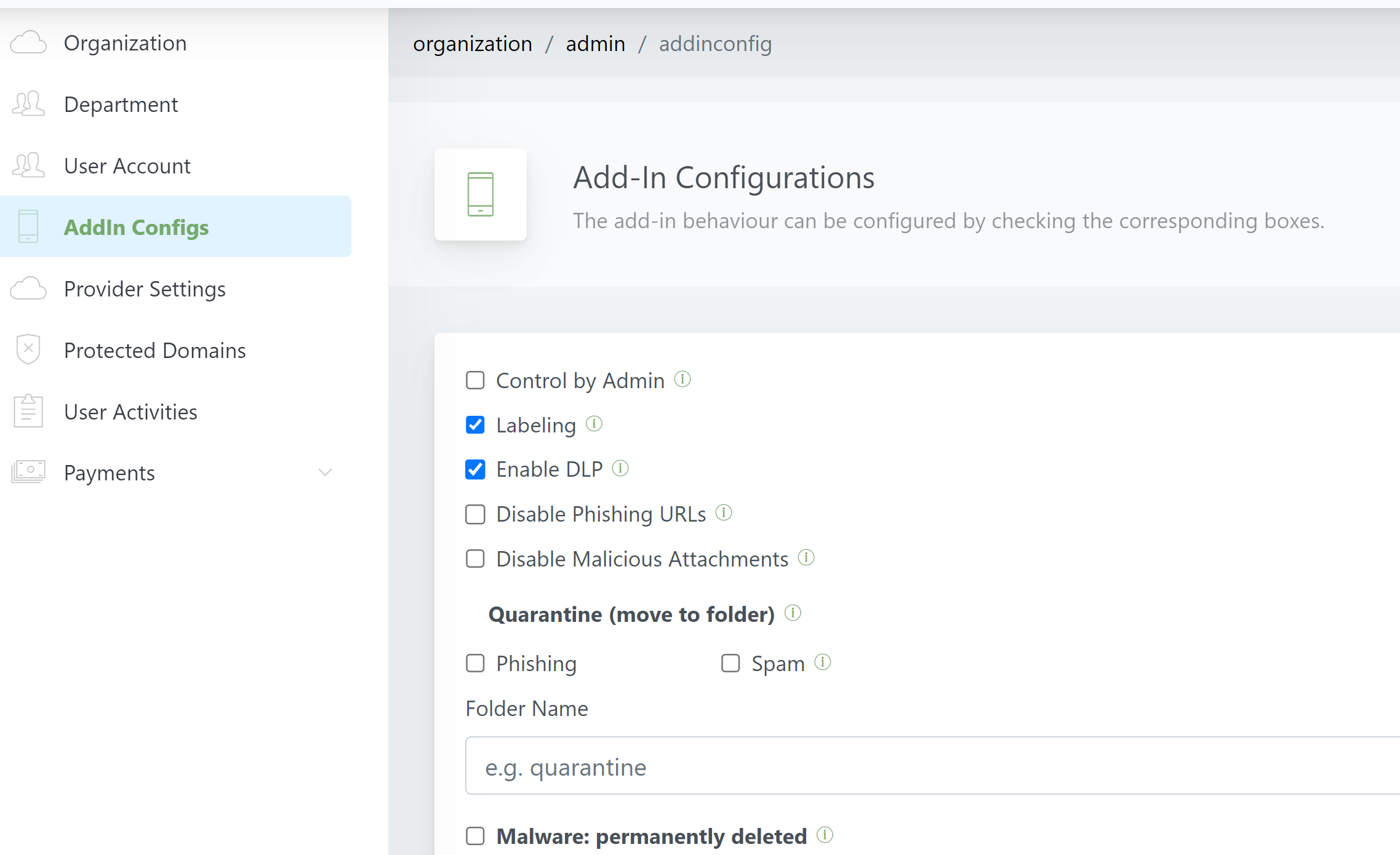Click info icon next to Control by Admin
Image resolution: width=1400 pixels, height=855 pixels.
pyautogui.click(x=682, y=379)
